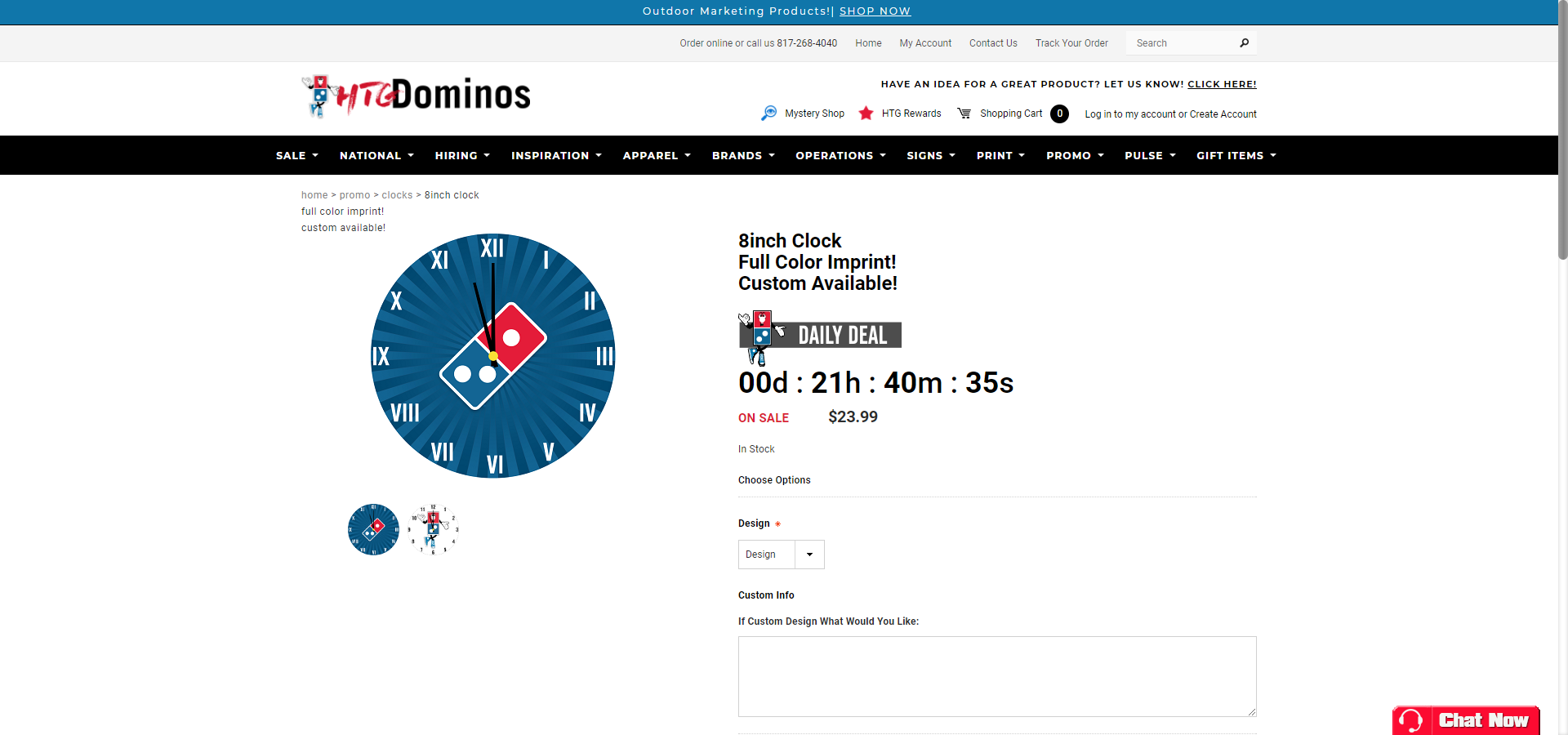Click the custom design text area

click(996, 676)
